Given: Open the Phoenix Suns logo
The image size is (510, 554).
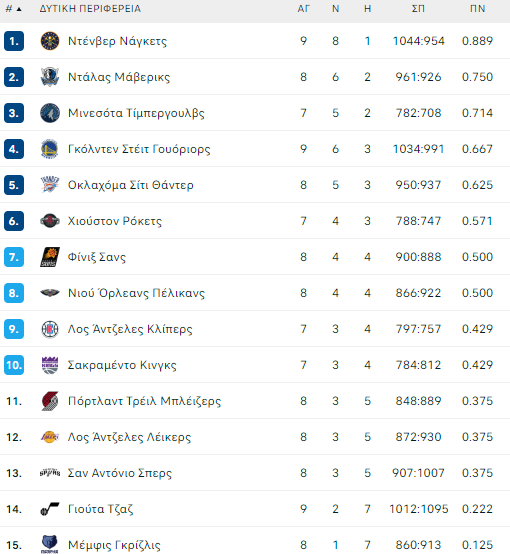Looking at the screenshot, I should tap(50, 257).
